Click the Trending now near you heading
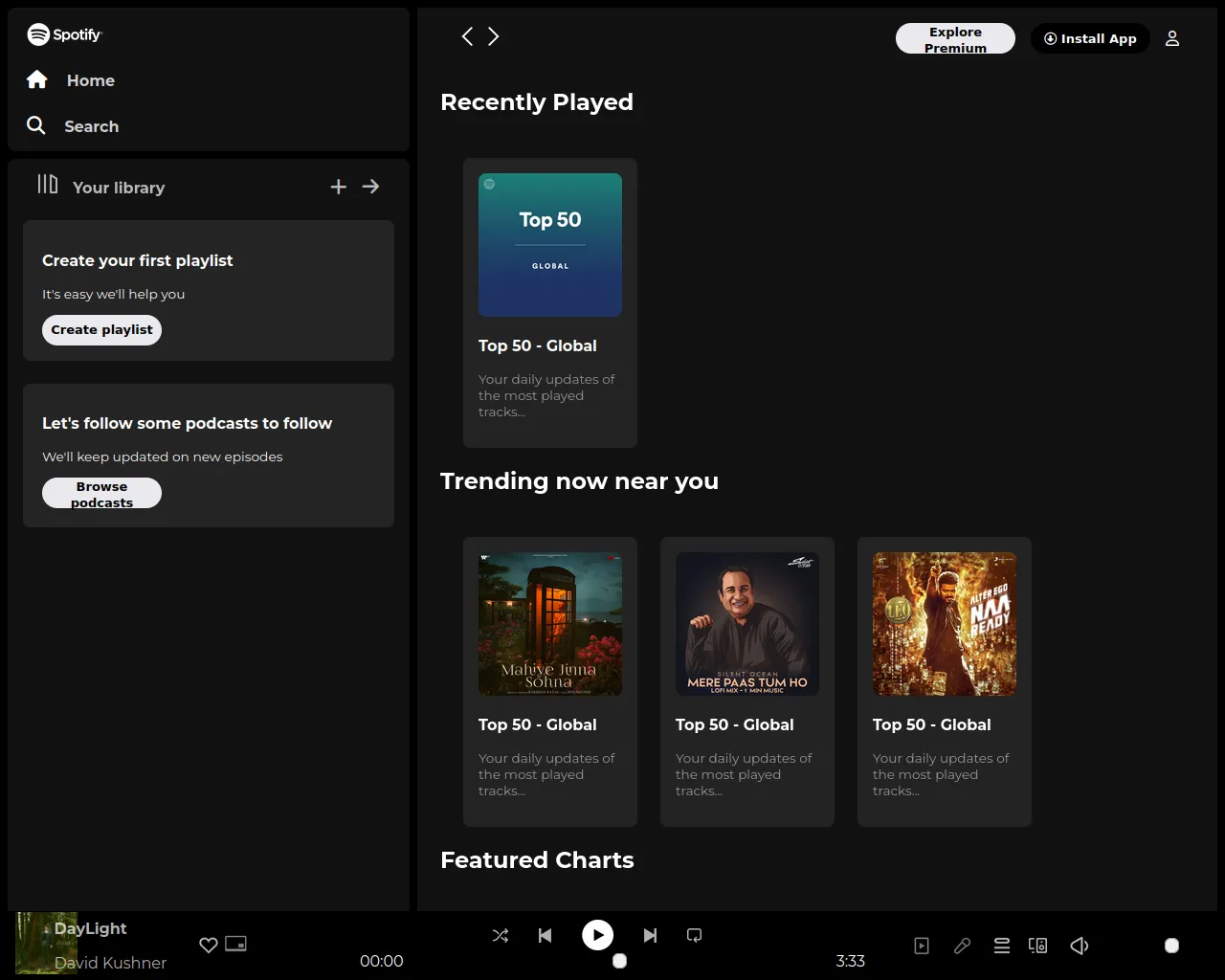 [579, 481]
